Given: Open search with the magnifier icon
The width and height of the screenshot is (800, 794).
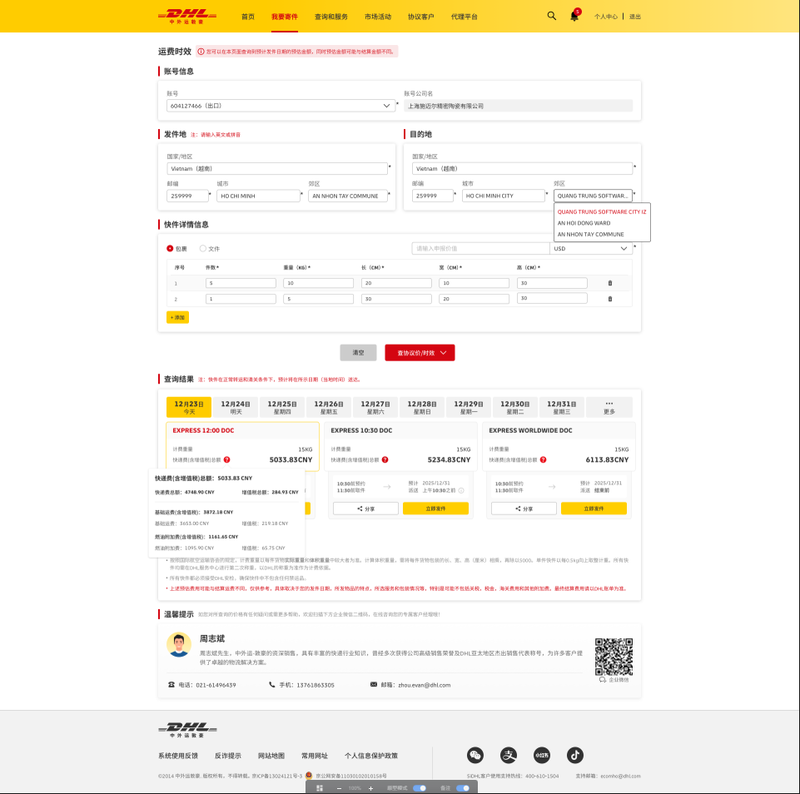Looking at the screenshot, I should coord(552,16).
